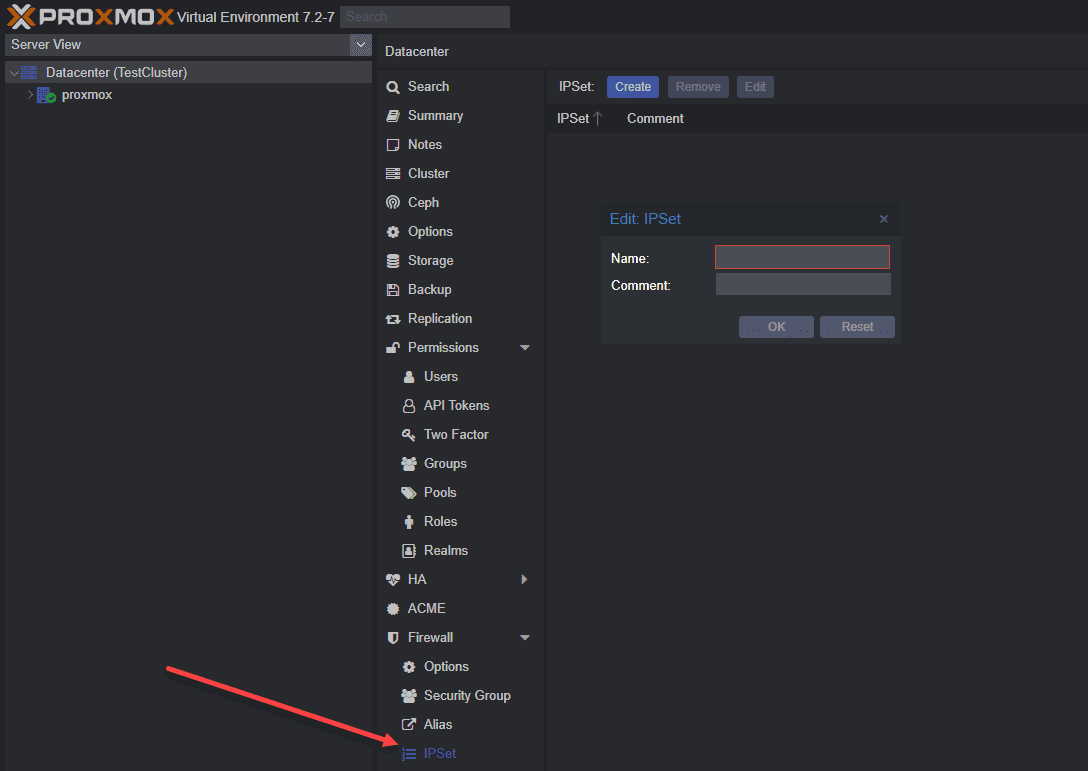Viewport: 1088px width, 771px height.
Task: Click the HA heartbeat icon
Action: tap(393, 579)
